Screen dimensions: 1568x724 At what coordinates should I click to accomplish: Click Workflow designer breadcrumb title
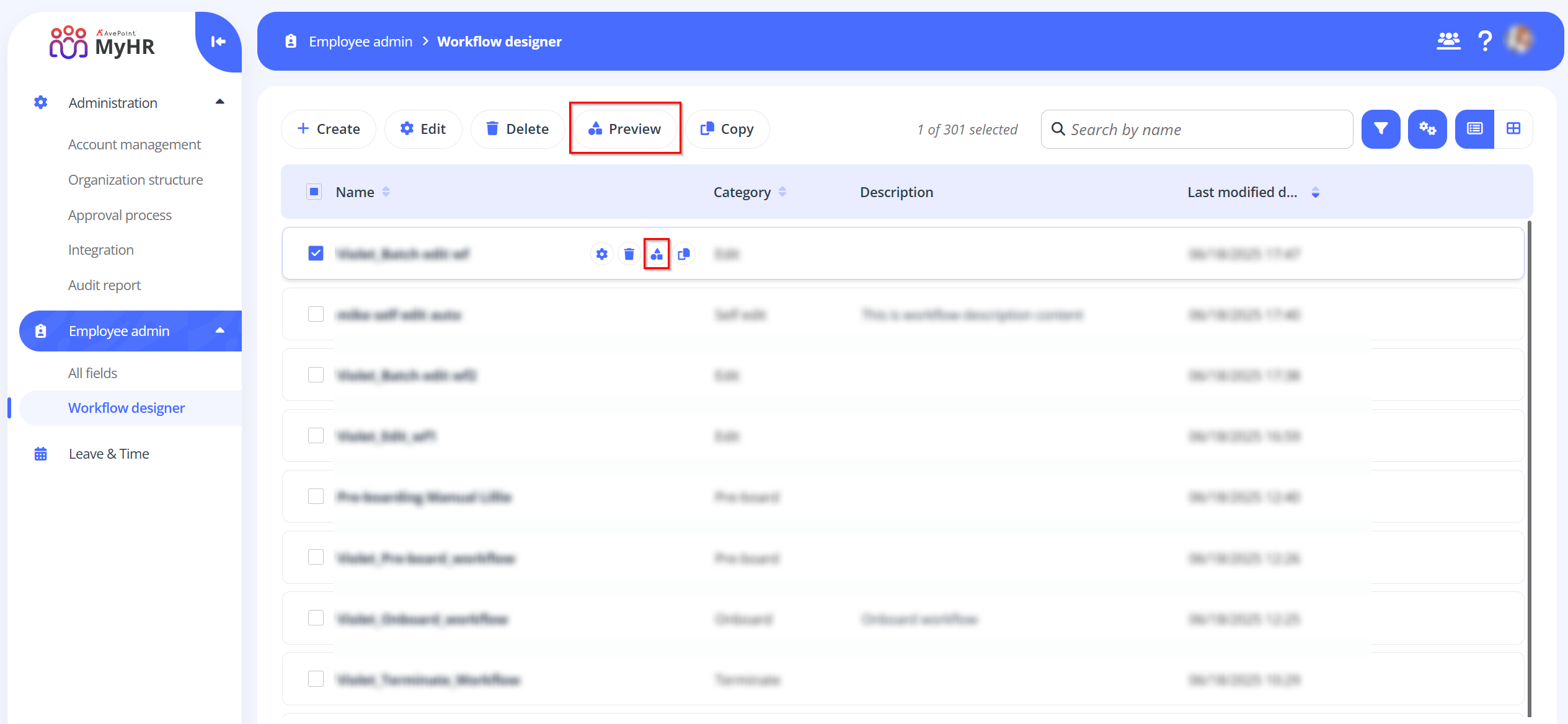pyautogui.click(x=499, y=42)
